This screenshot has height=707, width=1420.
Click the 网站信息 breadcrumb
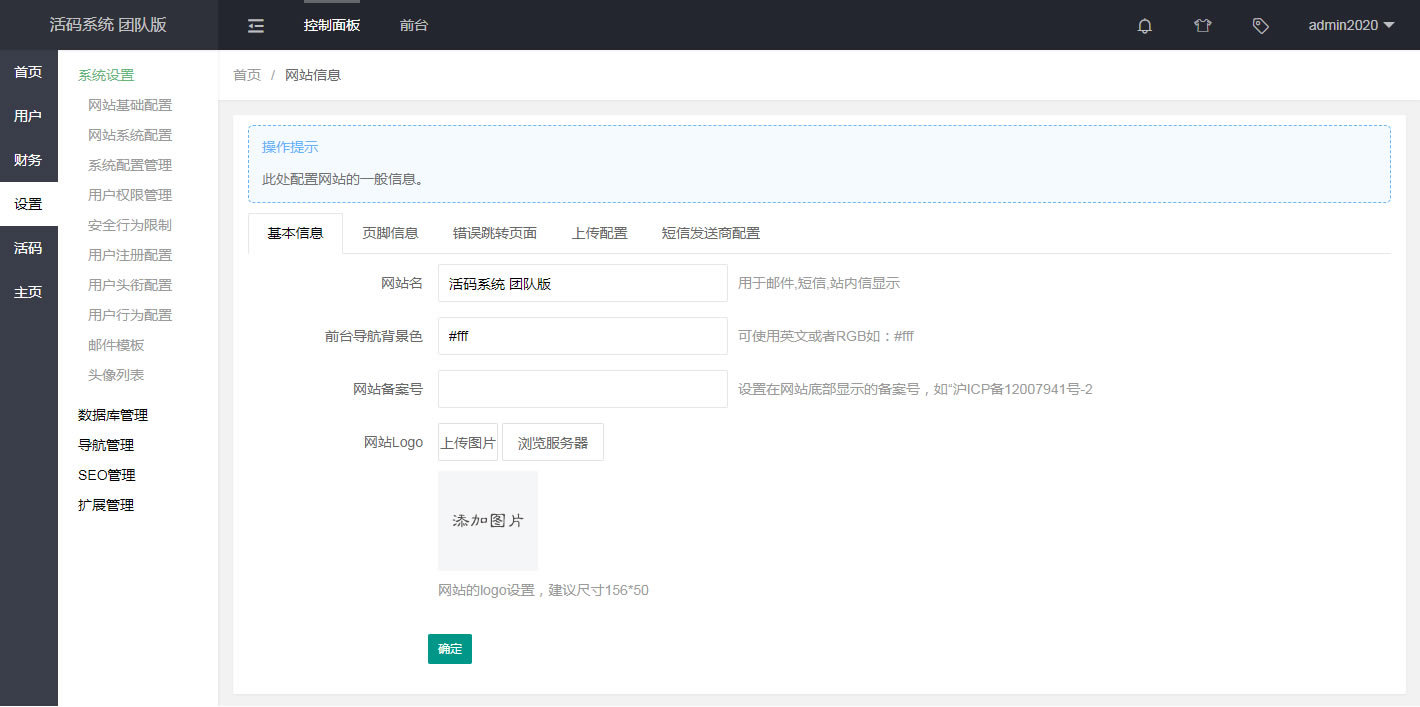click(x=313, y=75)
